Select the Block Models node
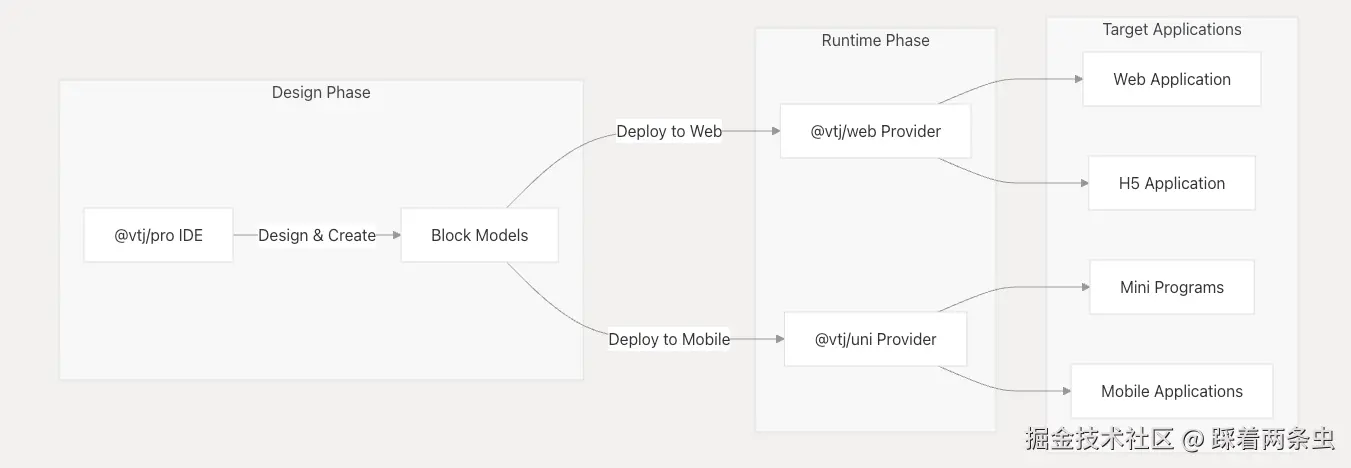The height and width of the screenshot is (468, 1351). (479, 235)
